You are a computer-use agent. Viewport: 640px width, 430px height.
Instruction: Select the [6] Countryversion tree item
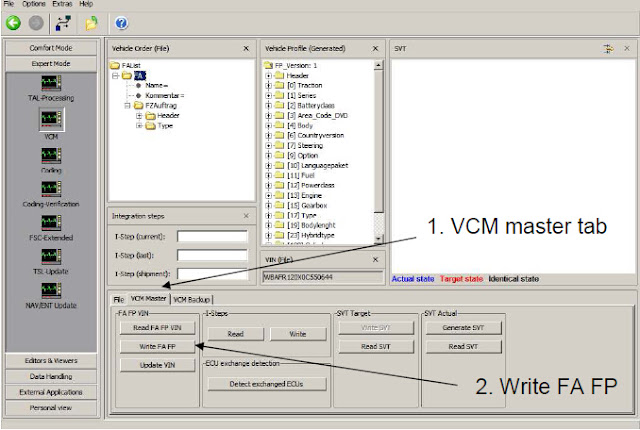316,135
